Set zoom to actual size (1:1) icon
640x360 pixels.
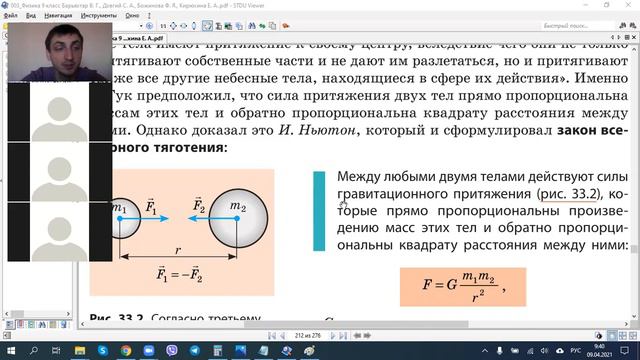click(163, 26)
